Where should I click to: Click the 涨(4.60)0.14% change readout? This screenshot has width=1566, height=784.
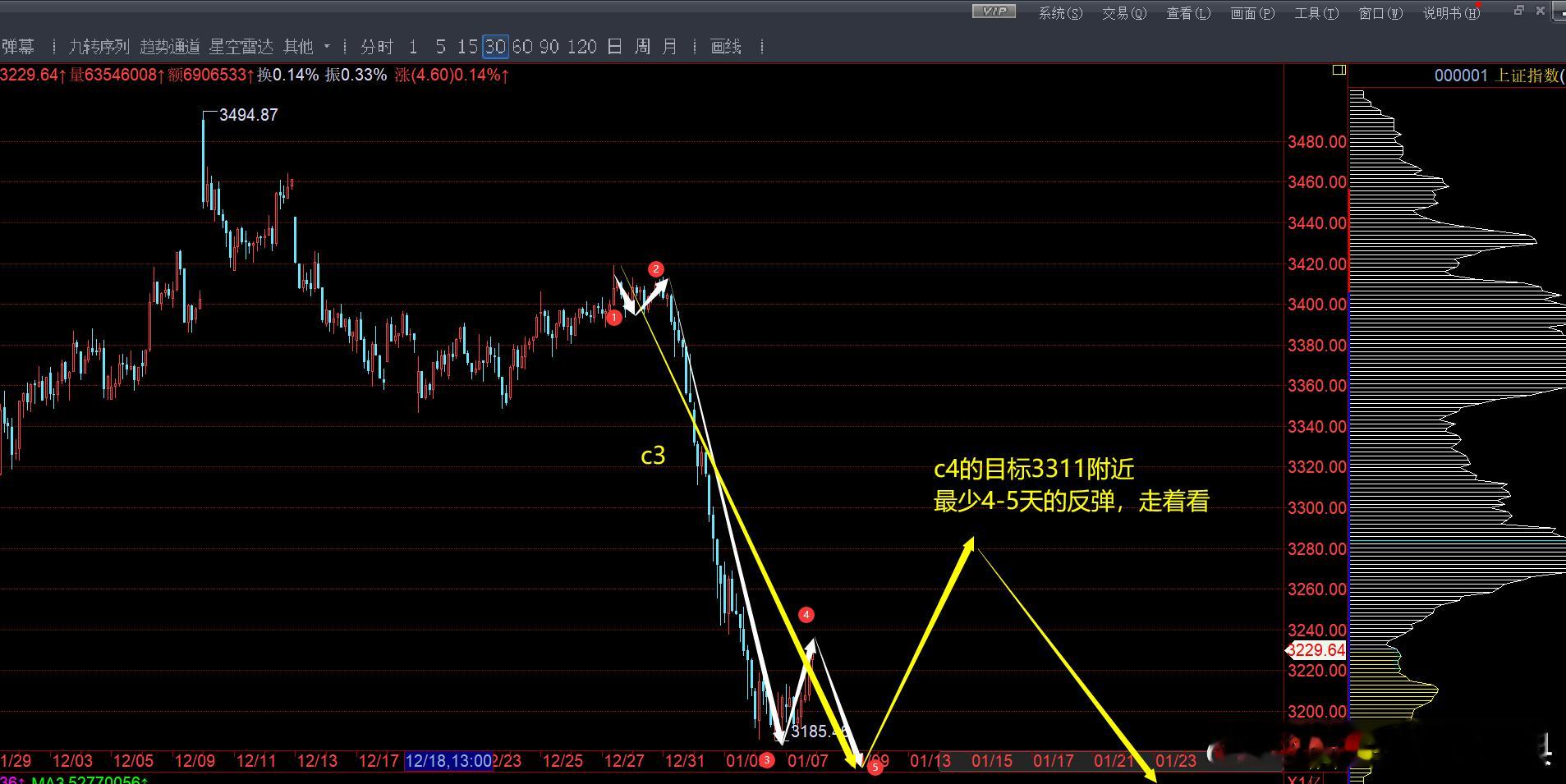452,75
